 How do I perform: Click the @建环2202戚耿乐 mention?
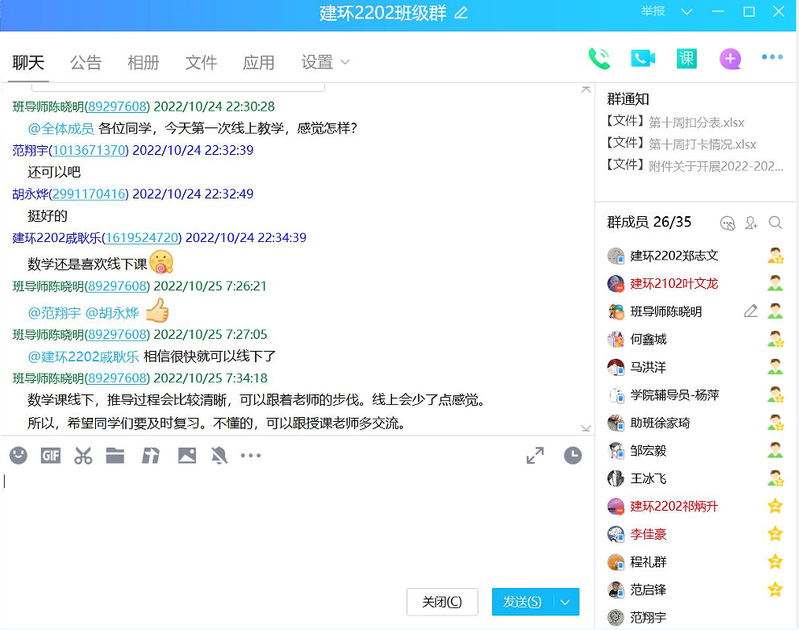tap(84, 357)
